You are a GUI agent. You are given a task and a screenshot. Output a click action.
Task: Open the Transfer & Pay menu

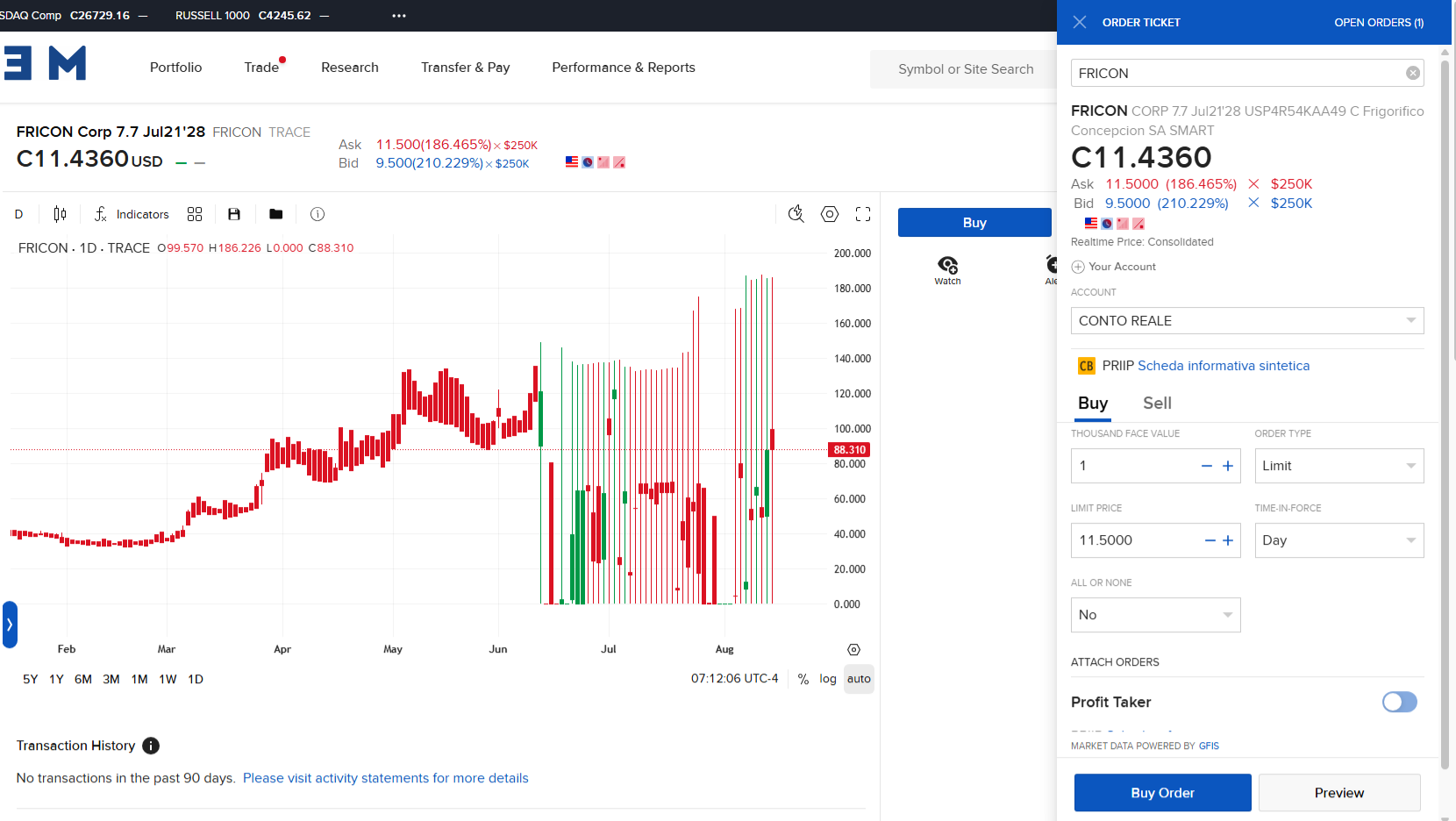tap(466, 68)
